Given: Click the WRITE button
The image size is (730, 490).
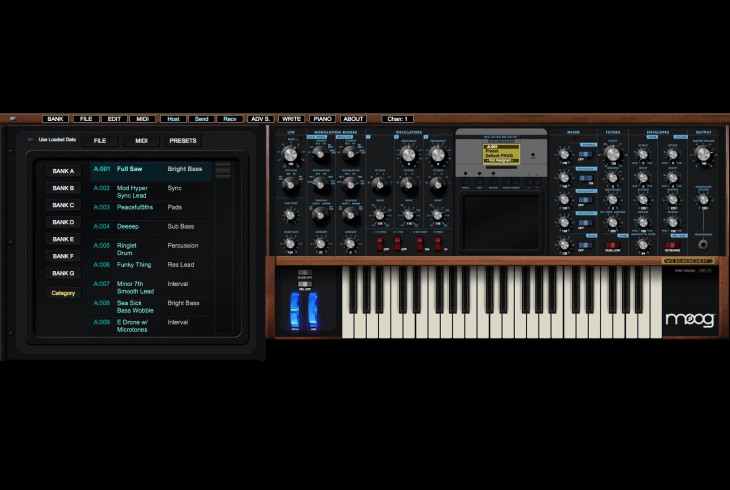Looking at the screenshot, I should coord(291,119).
